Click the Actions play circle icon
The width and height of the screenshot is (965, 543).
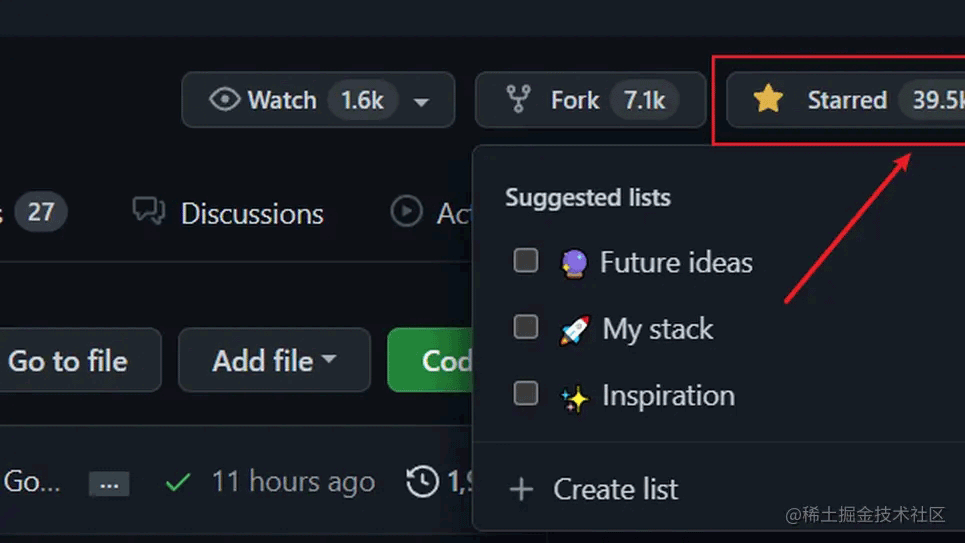406,212
